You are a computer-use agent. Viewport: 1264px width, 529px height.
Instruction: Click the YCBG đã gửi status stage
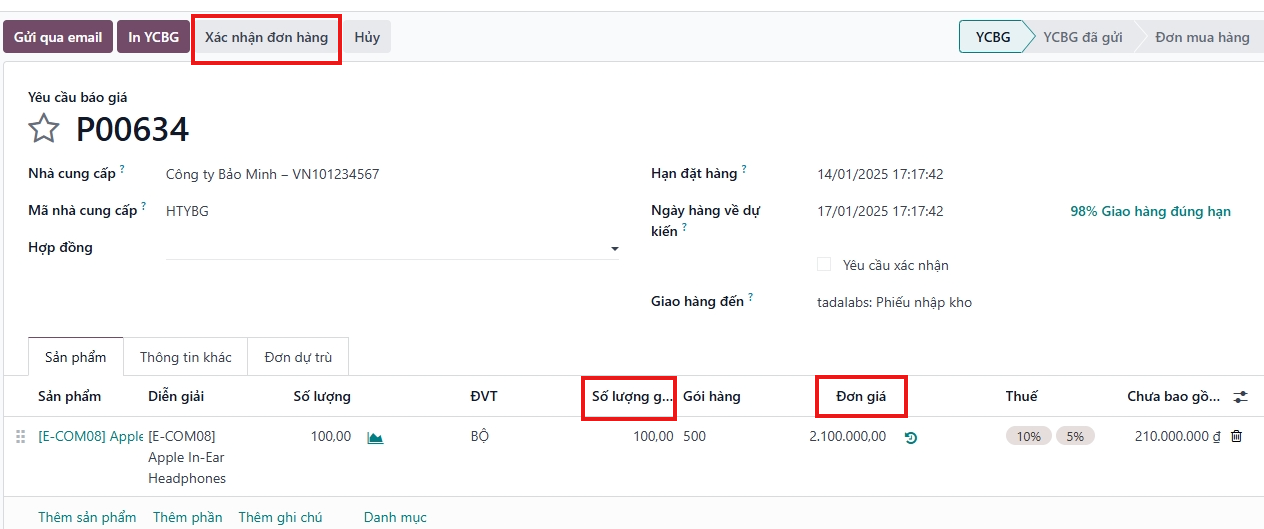coord(1082,37)
